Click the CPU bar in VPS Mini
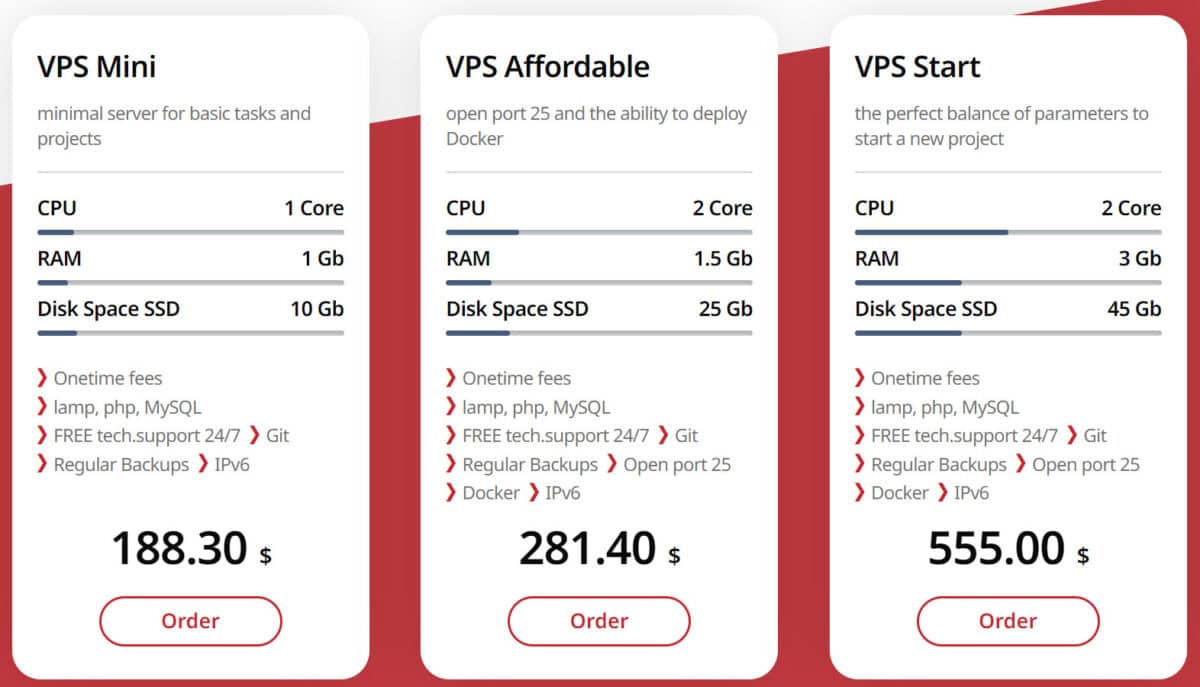 click(190, 232)
